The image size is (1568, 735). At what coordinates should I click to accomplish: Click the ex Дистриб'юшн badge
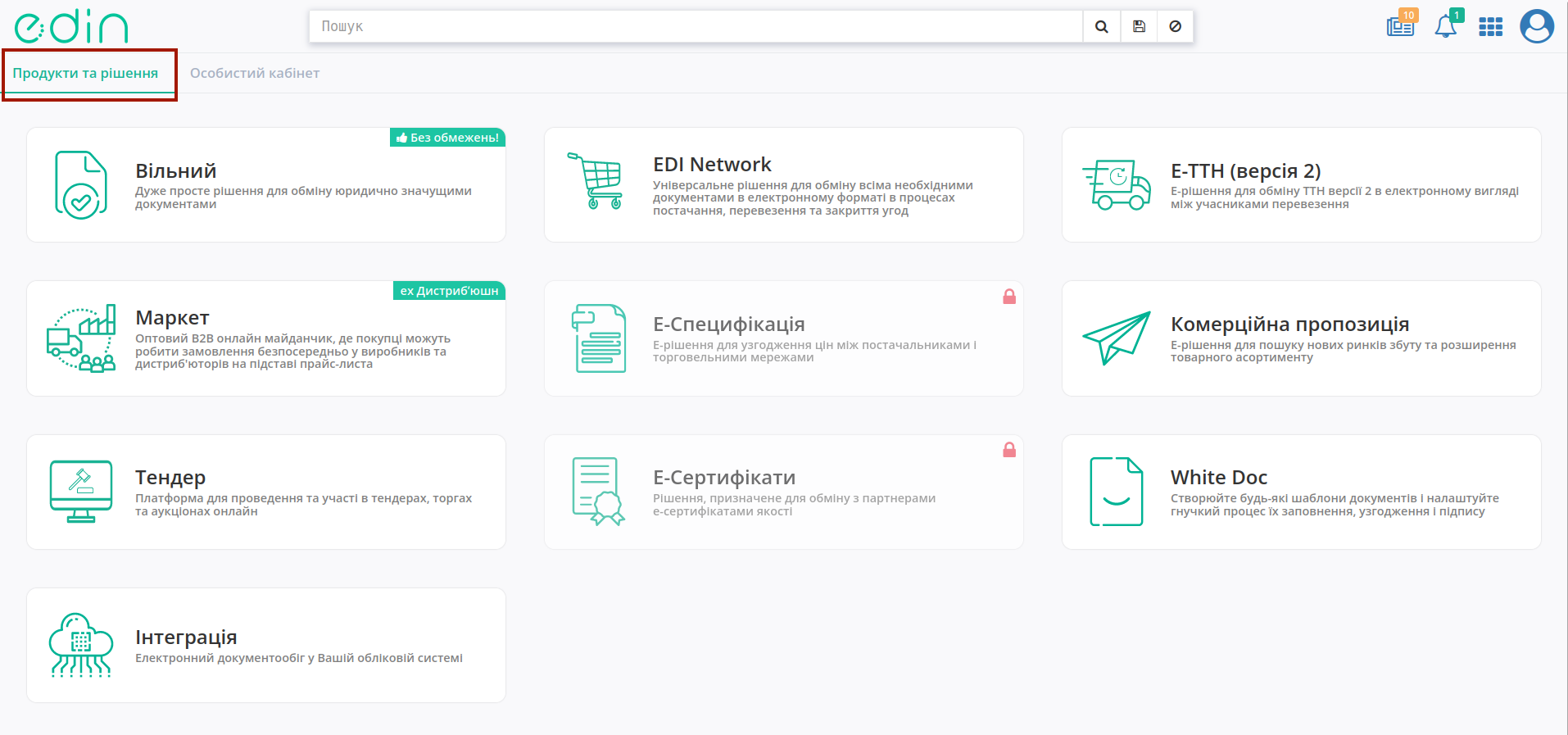(x=449, y=291)
